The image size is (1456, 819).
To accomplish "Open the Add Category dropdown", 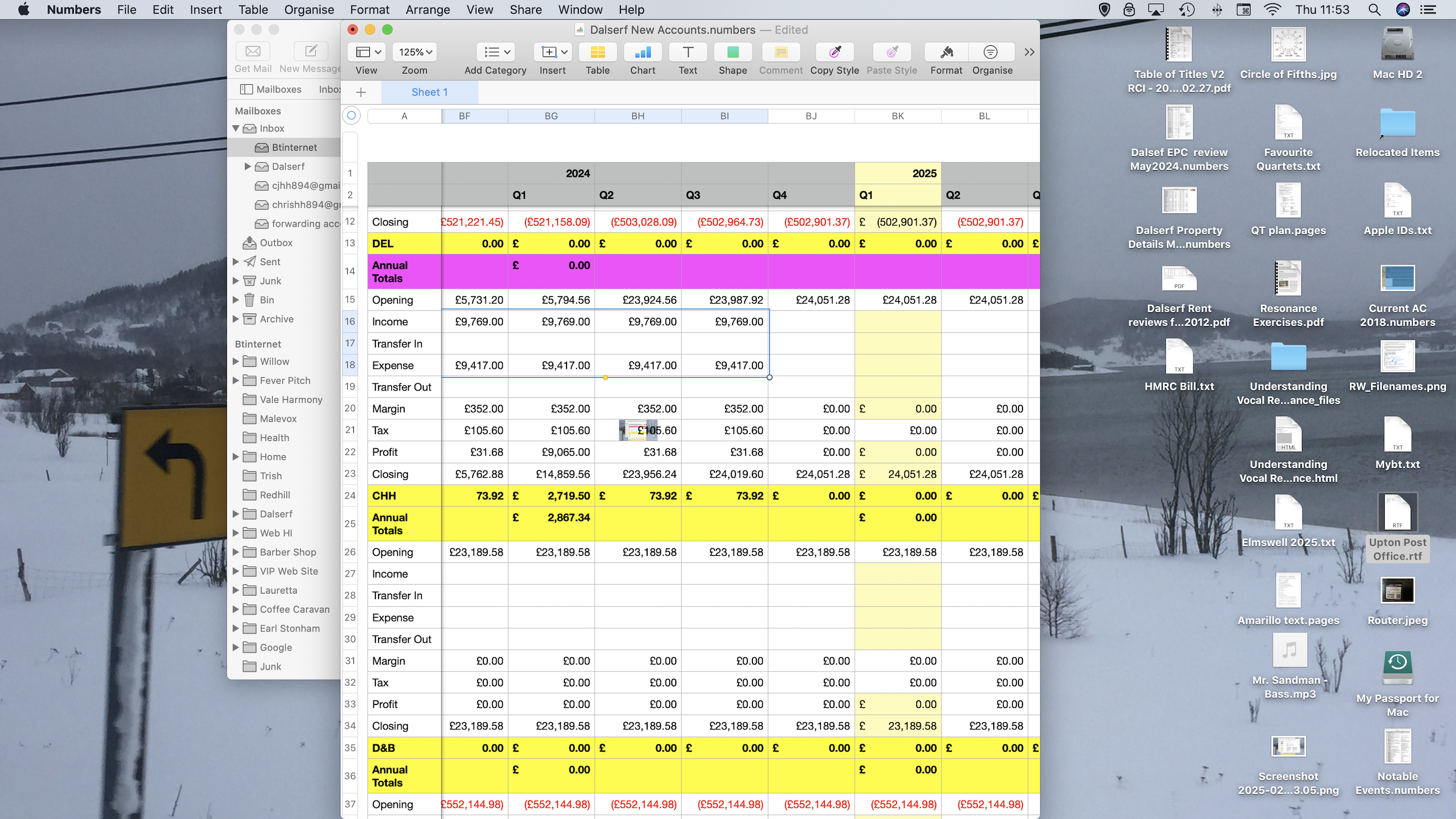I will click(497, 52).
